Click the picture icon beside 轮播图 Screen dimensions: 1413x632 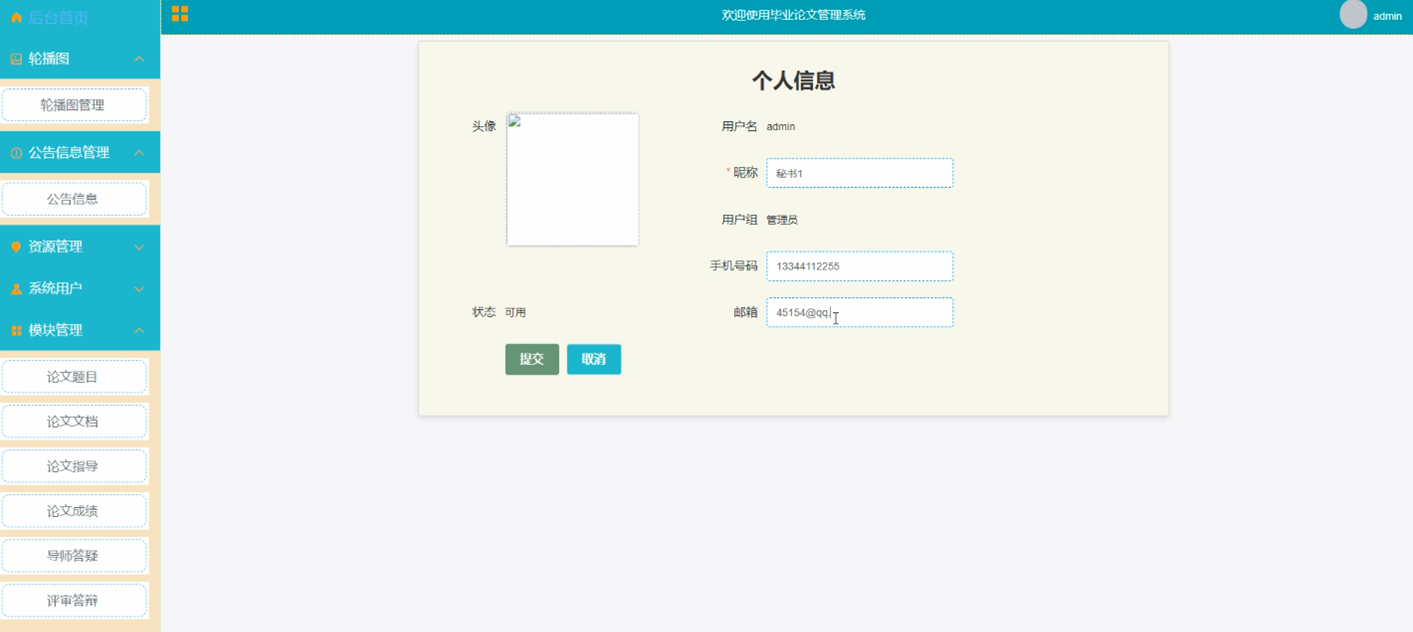coord(16,59)
